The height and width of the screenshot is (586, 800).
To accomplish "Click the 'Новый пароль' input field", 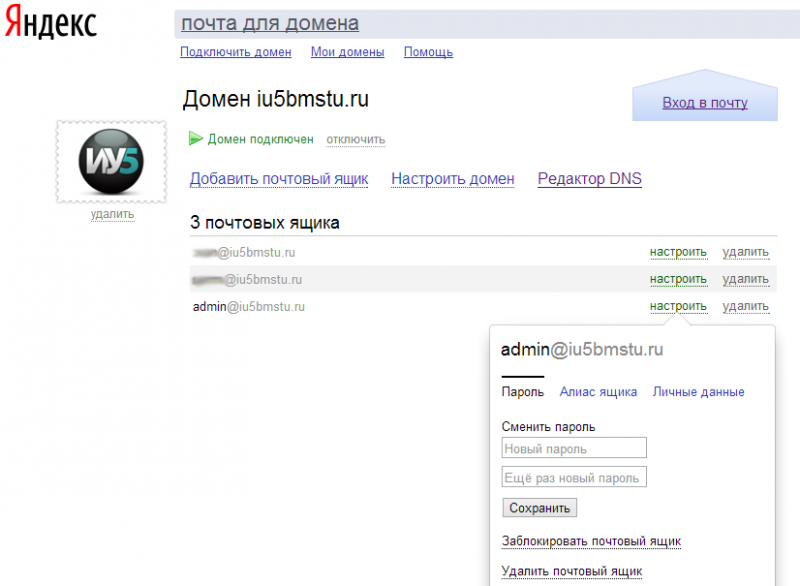I will (x=574, y=448).
